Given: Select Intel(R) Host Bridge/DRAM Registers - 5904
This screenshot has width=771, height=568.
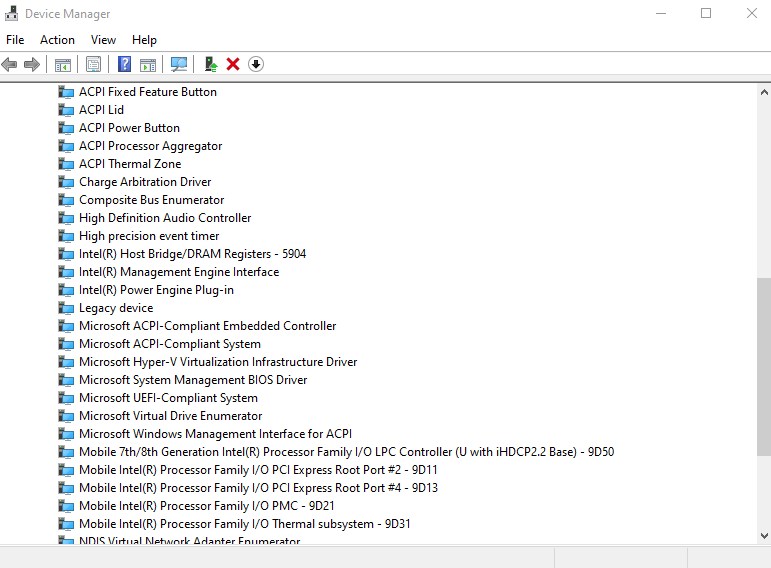Looking at the screenshot, I should tap(192, 254).
